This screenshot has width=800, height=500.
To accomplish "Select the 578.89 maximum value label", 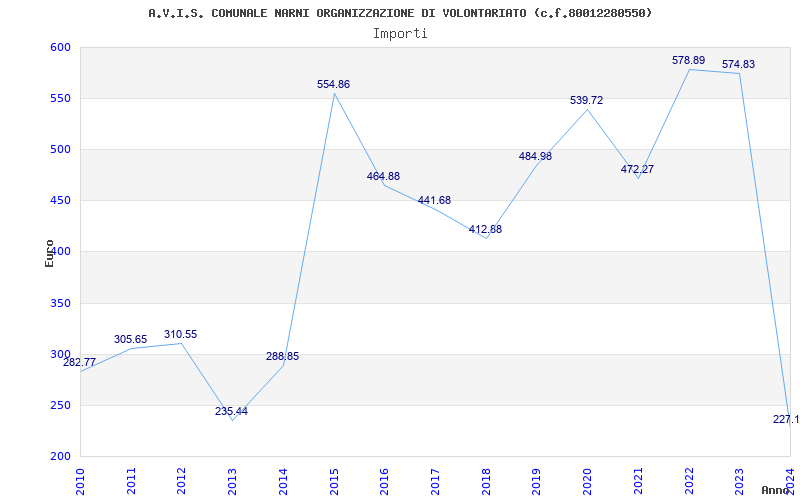I will click(688, 60).
